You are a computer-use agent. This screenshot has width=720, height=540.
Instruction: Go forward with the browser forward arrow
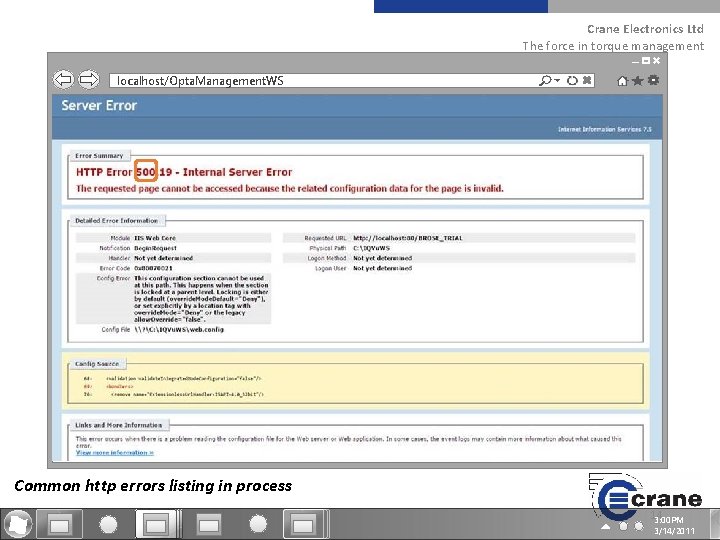pos(89,79)
